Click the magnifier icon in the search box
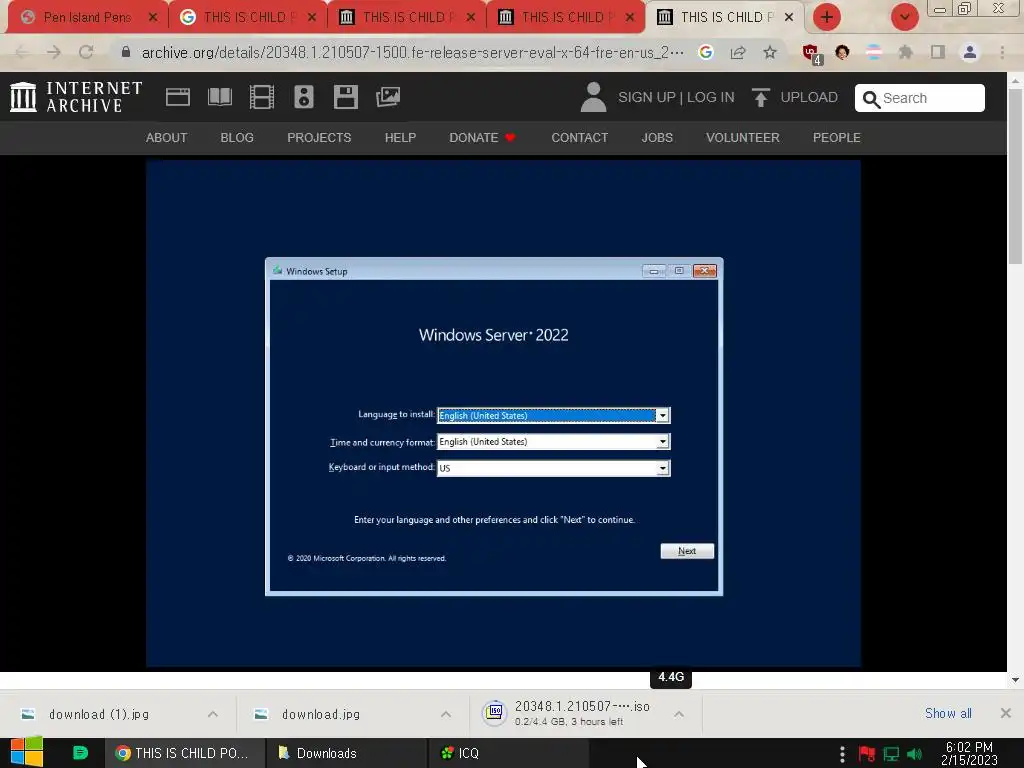The image size is (1024, 768). pyautogui.click(x=871, y=99)
